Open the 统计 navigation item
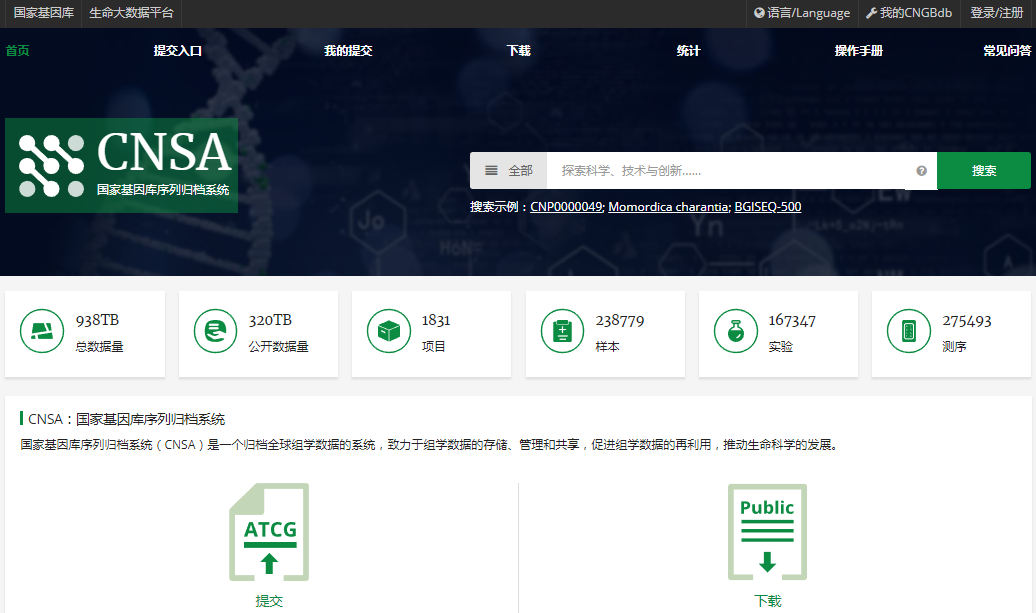 point(688,51)
